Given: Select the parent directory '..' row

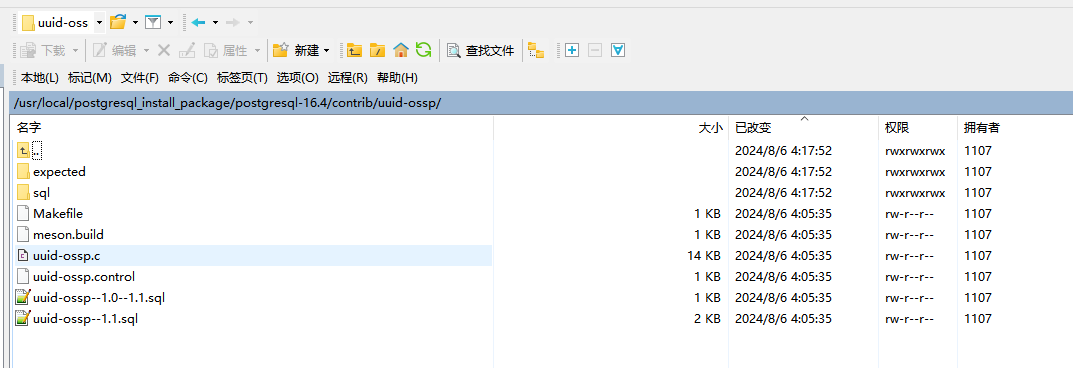Looking at the screenshot, I should 37,150.
